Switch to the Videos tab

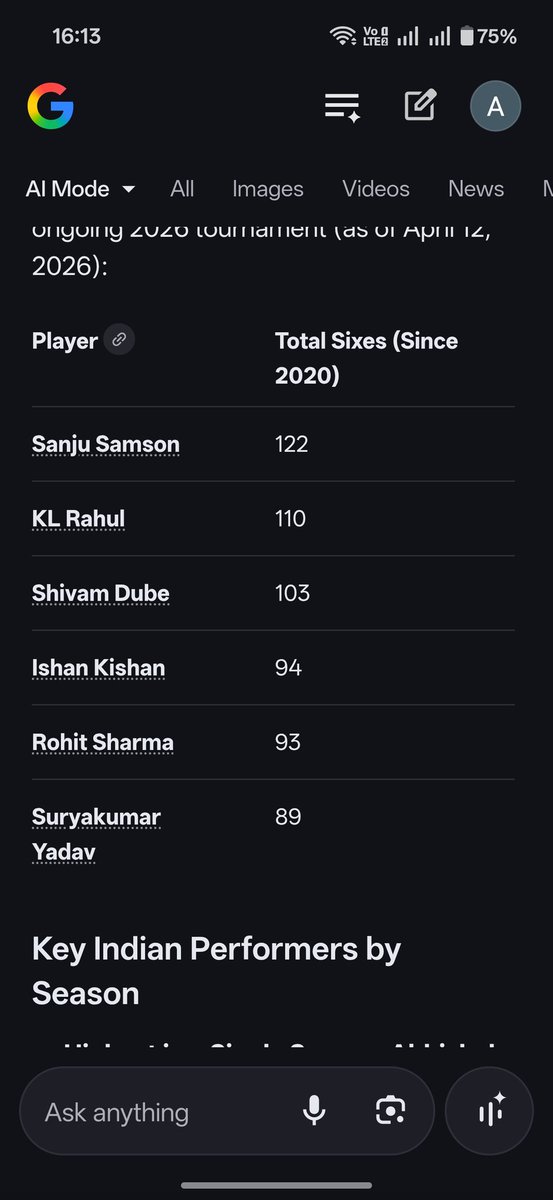[376, 189]
